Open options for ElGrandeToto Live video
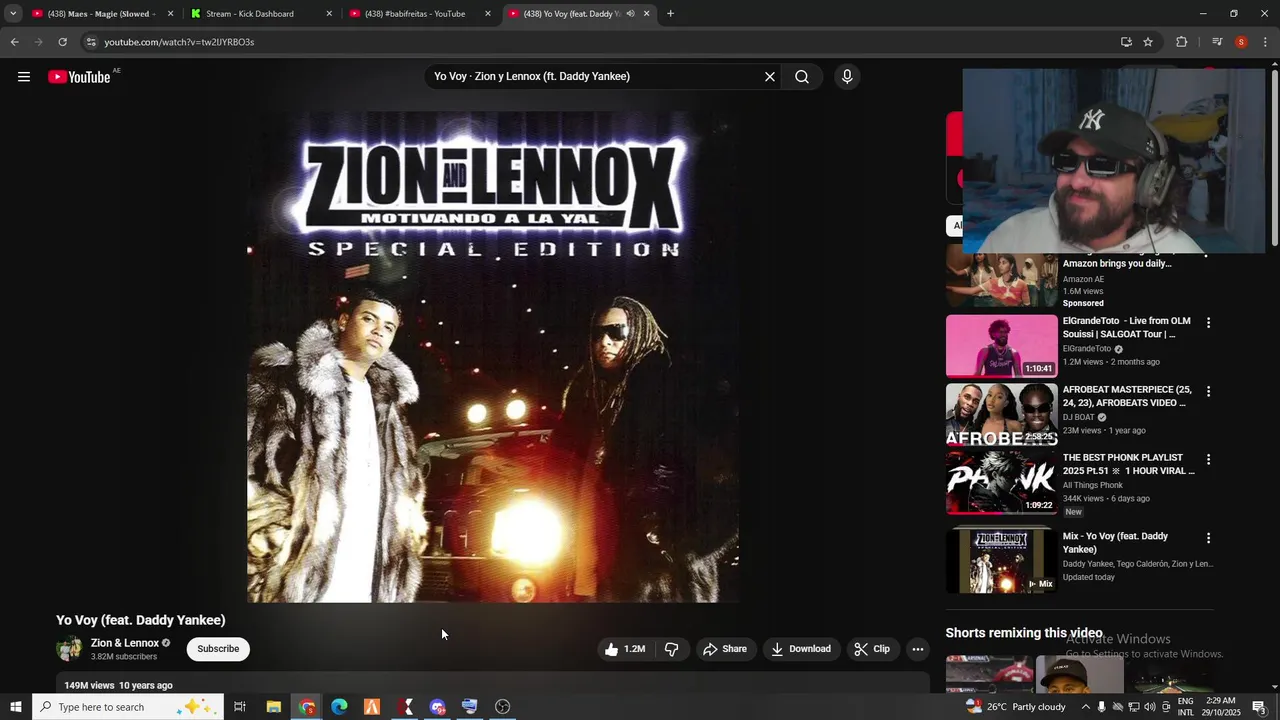The width and height of the screenshot is (1280, 720). click(x=1208, y=323)
